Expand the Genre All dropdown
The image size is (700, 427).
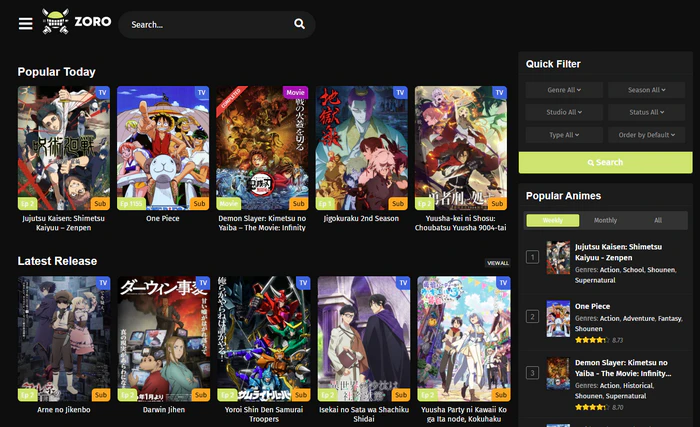point(563,90)
